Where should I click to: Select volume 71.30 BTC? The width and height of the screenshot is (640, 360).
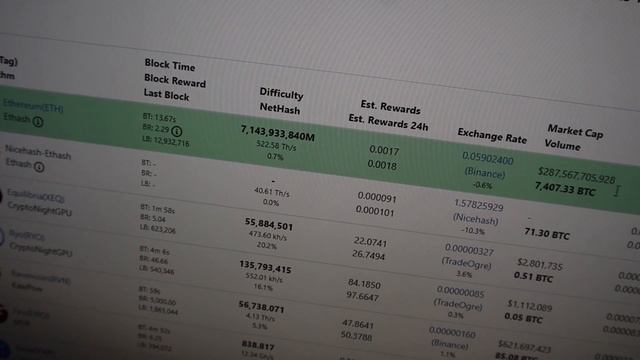pyautogui.click(x=547, y=233)
